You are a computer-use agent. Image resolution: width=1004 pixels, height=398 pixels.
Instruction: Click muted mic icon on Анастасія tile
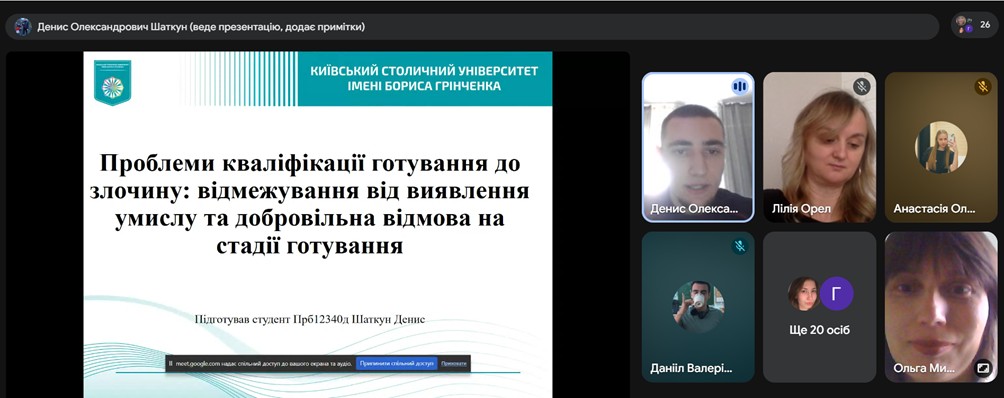983,86
